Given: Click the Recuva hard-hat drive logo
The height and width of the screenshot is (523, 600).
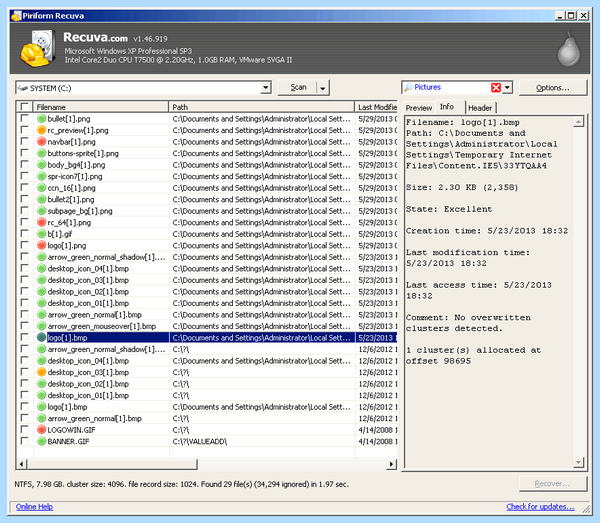Looking at the screenshot, I should [37, 49].
